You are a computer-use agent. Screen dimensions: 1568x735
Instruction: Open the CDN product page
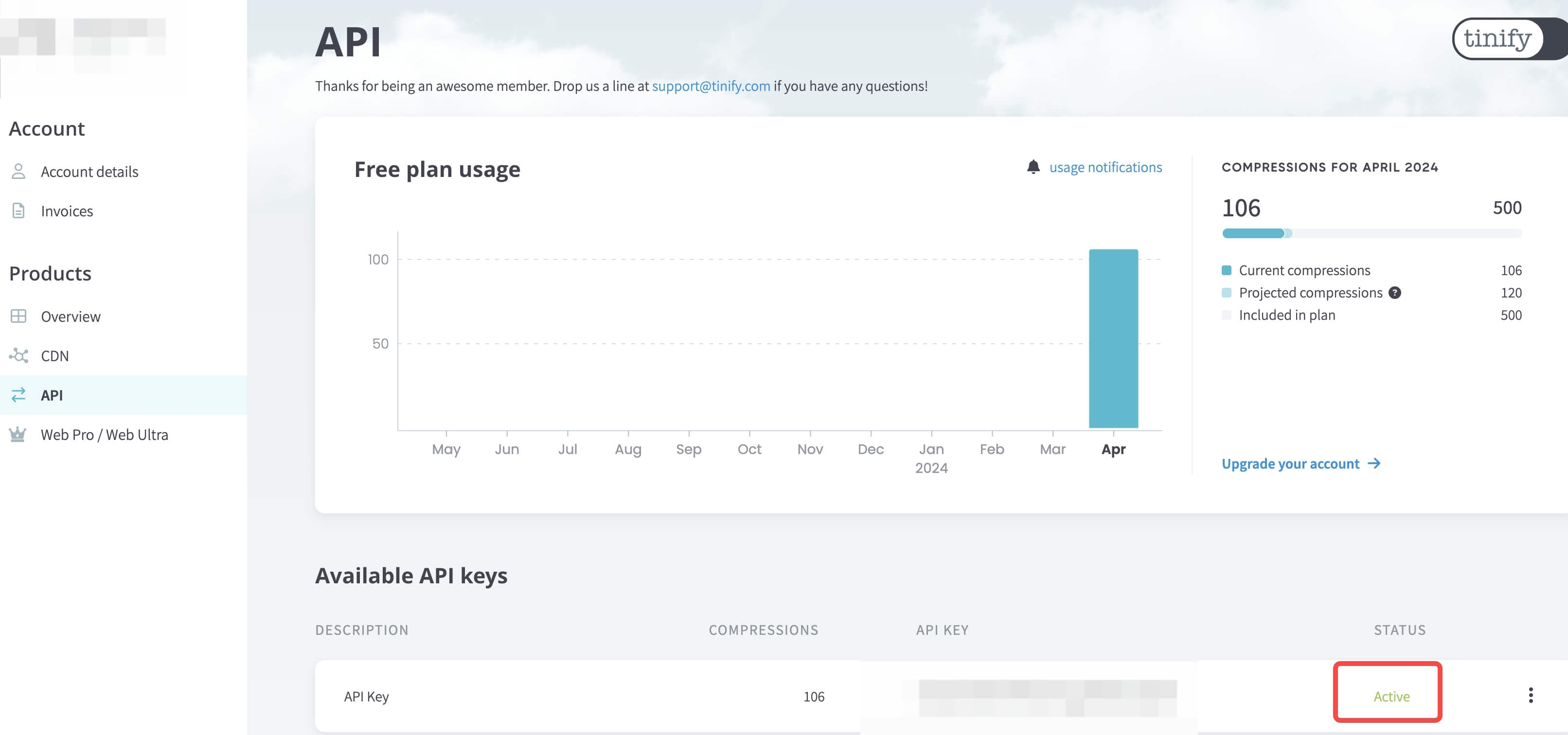(55, 356)
